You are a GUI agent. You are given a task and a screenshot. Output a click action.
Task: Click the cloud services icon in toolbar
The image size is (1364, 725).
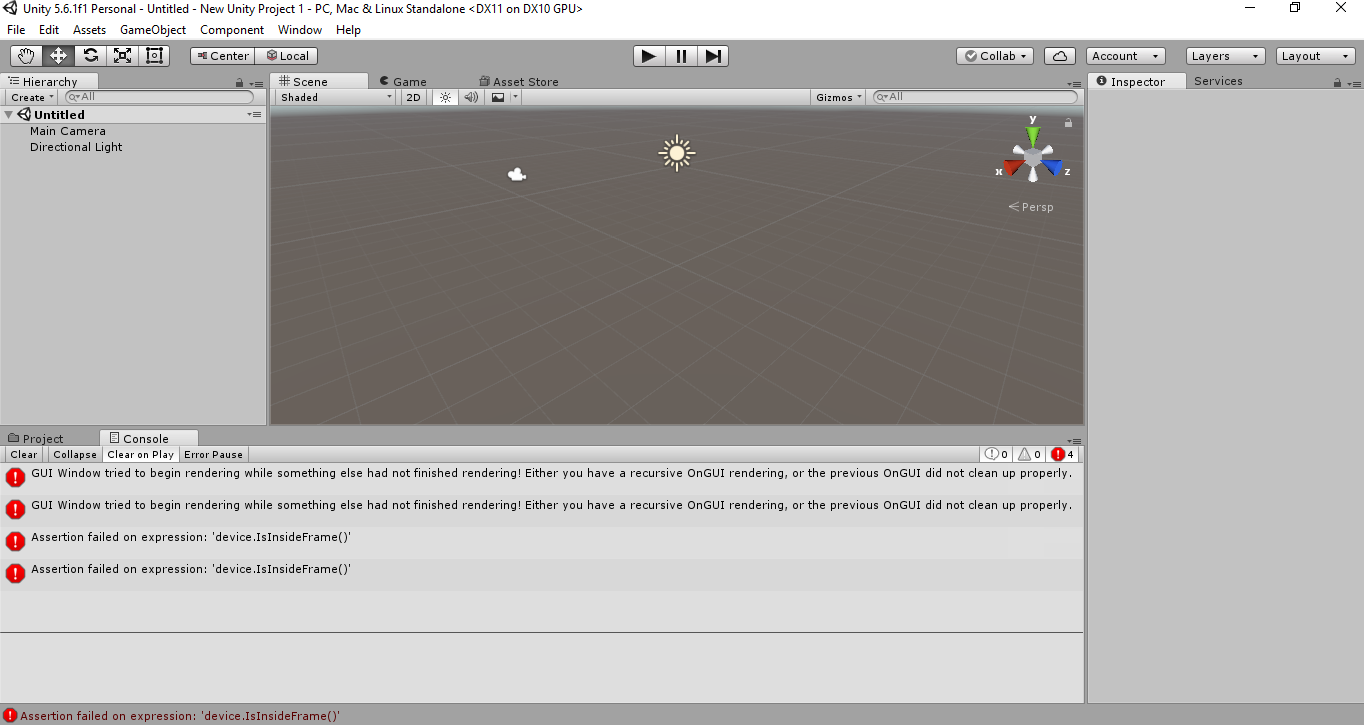click(1059, 55)
